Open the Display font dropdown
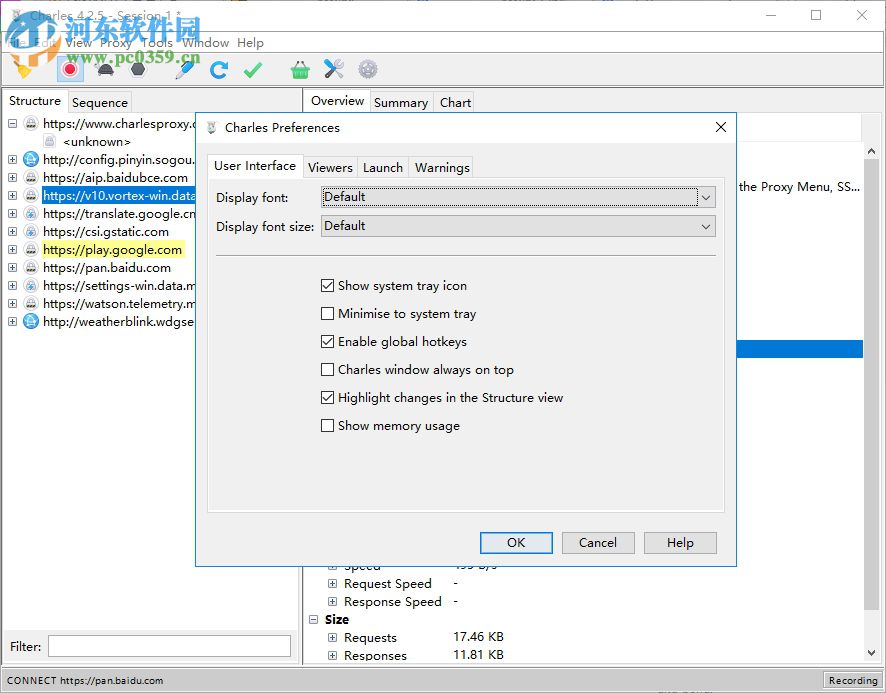Screen dimensions: 886x693 point(518,197)
